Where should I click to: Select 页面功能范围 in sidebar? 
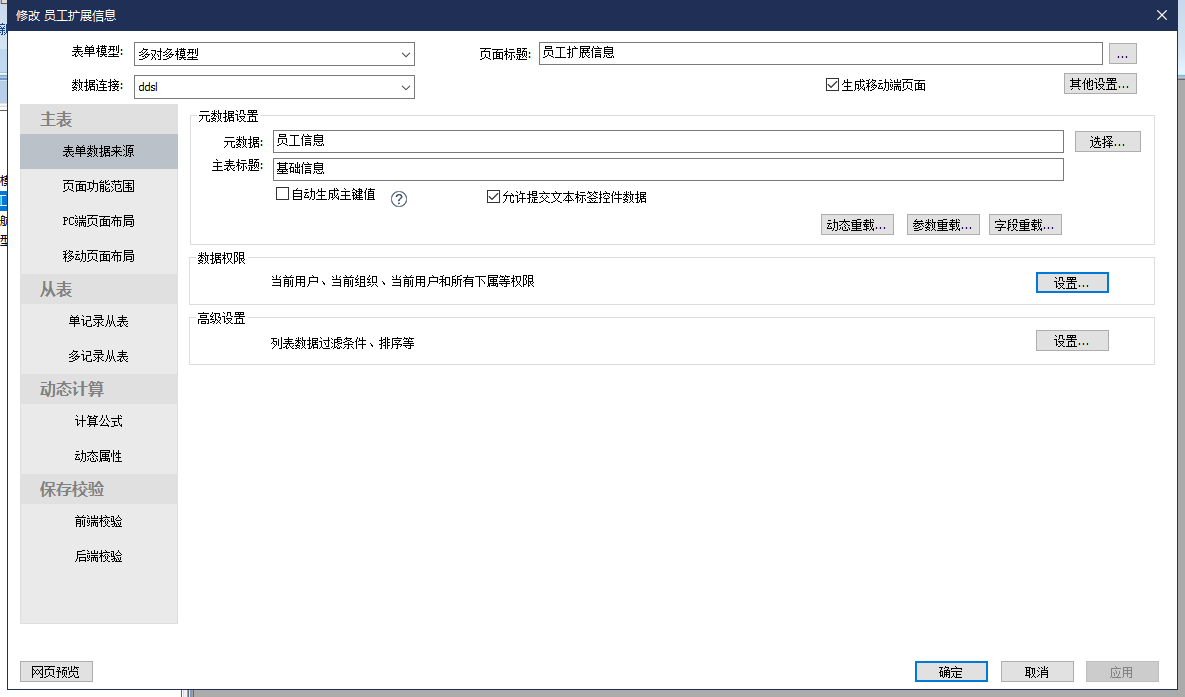tap(98, 186)
